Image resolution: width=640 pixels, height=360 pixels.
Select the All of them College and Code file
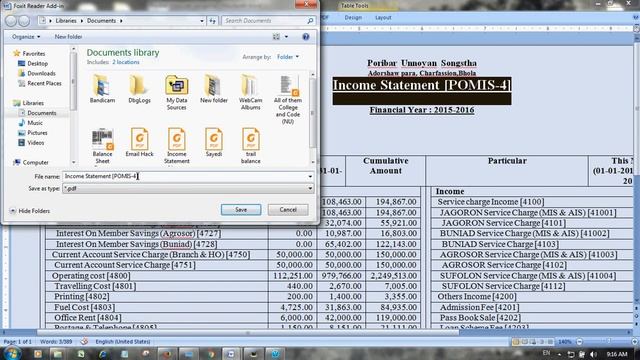288,100
